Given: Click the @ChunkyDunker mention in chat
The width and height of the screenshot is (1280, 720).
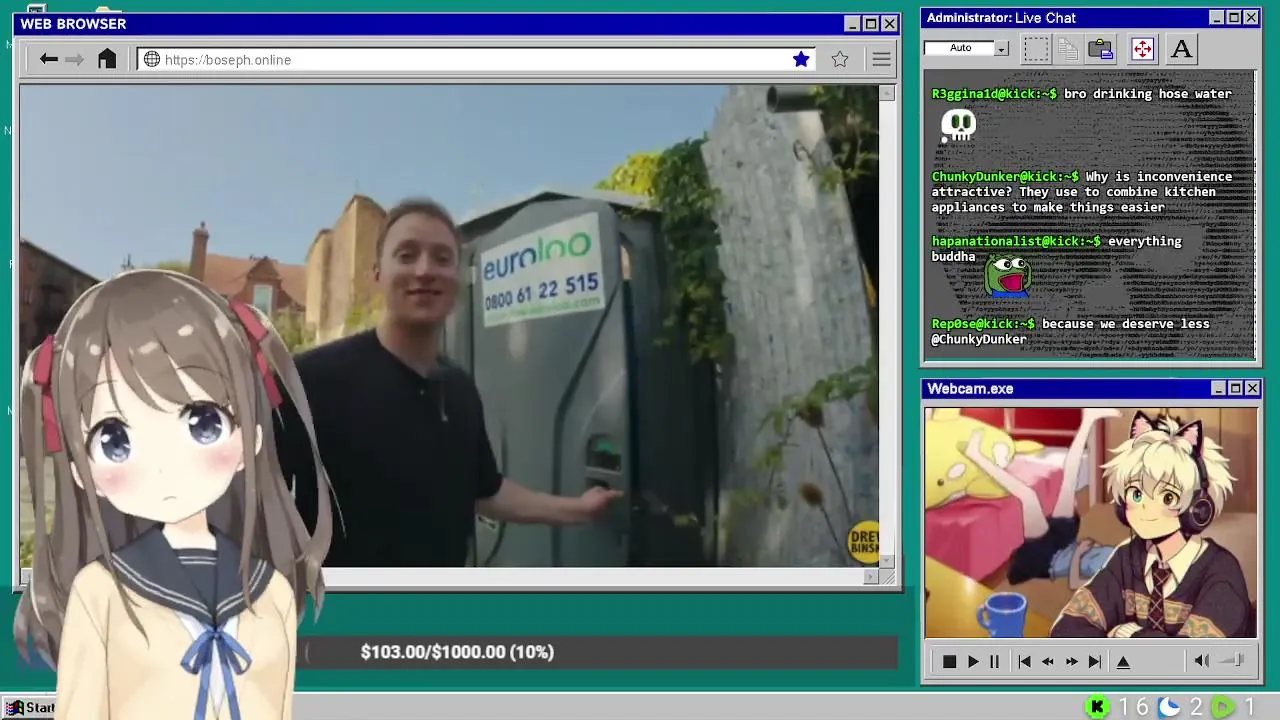Looking at the screenshot, I should point(979,339).
